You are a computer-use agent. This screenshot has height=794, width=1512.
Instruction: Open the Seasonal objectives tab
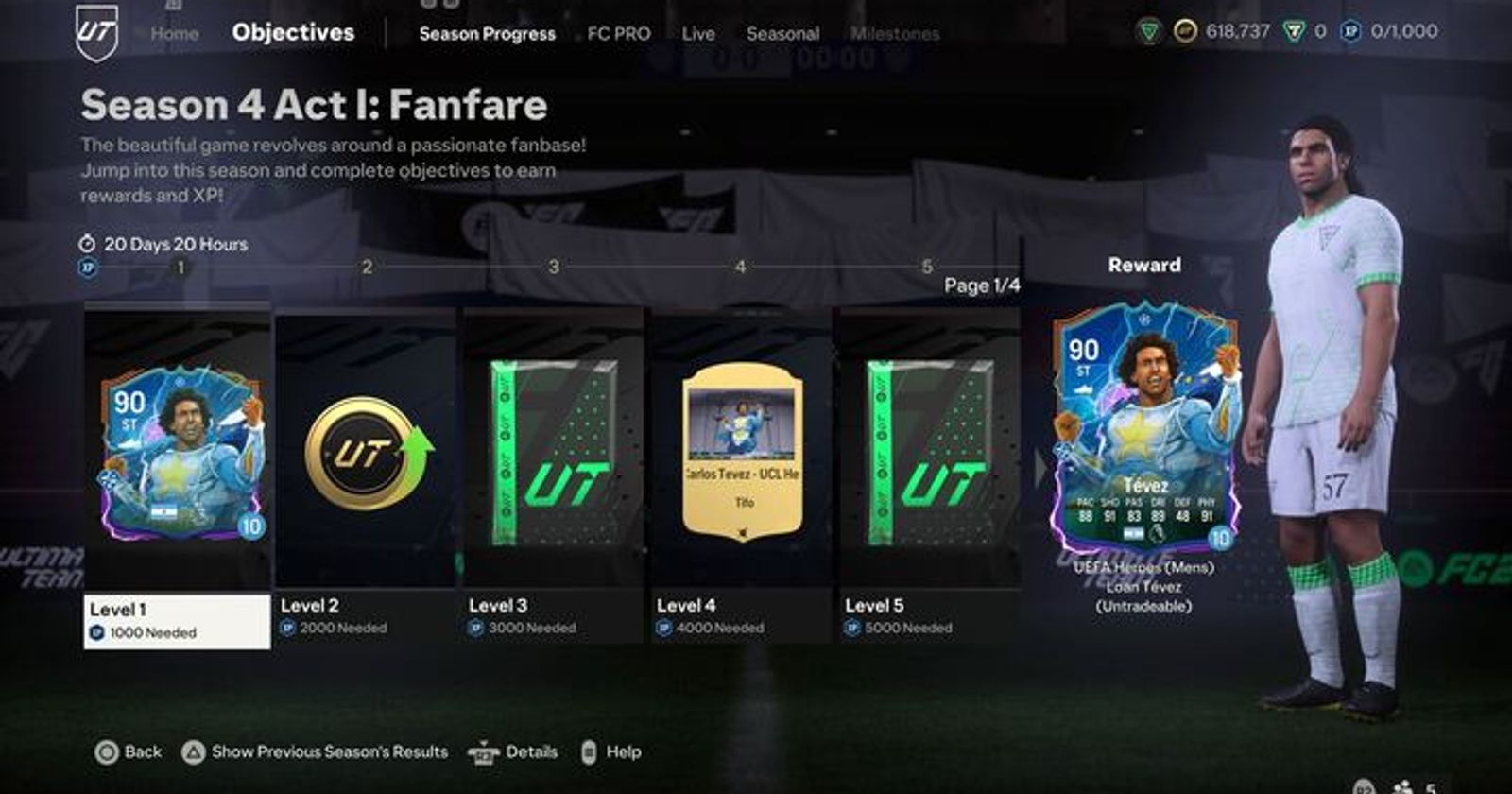(783, 33)
